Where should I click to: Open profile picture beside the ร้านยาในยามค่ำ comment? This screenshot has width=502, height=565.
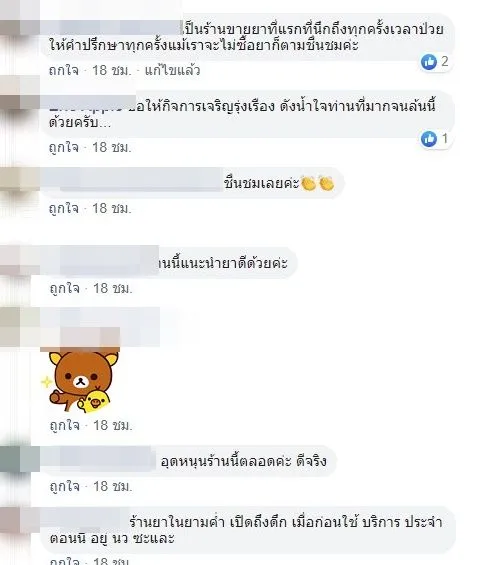point(19,520)
